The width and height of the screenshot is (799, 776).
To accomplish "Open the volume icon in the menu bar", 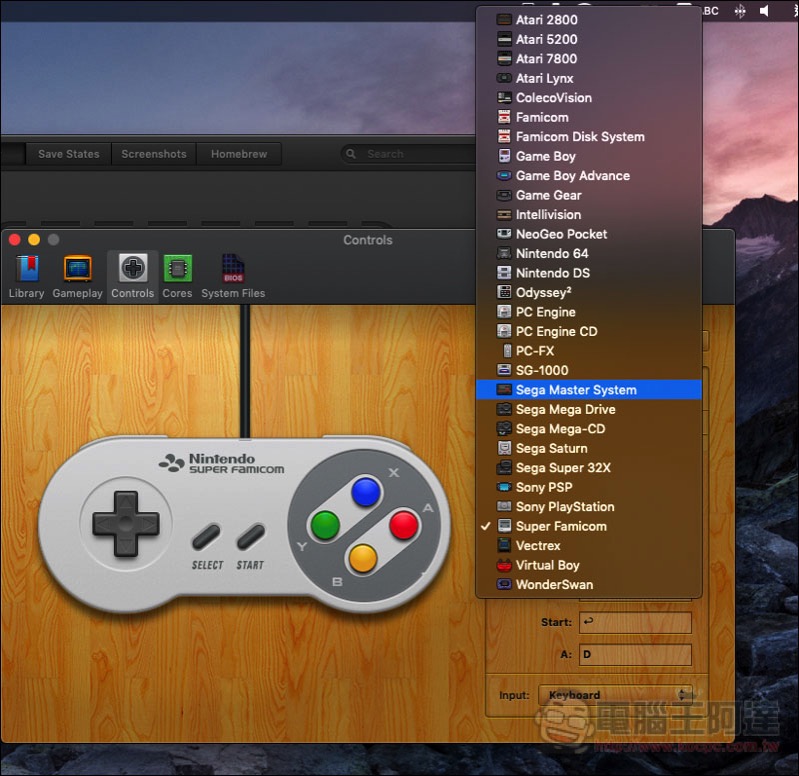I will click(764, 11).
